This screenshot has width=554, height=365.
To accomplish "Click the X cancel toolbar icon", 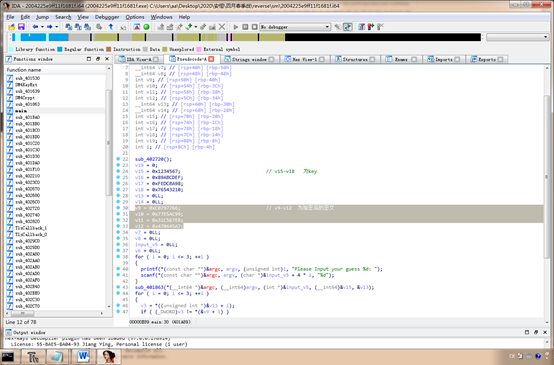I will 222,27.
